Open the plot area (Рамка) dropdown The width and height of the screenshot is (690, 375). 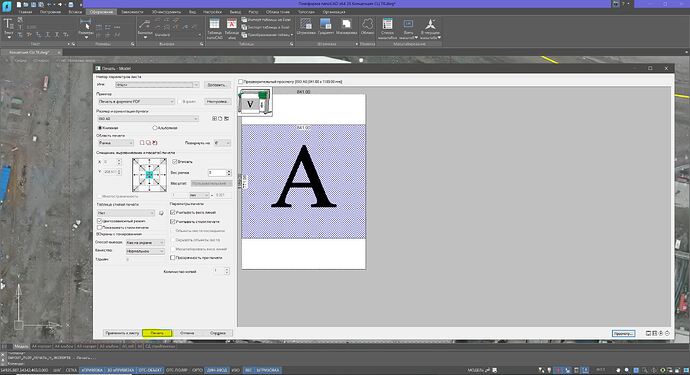click(115, 143)
